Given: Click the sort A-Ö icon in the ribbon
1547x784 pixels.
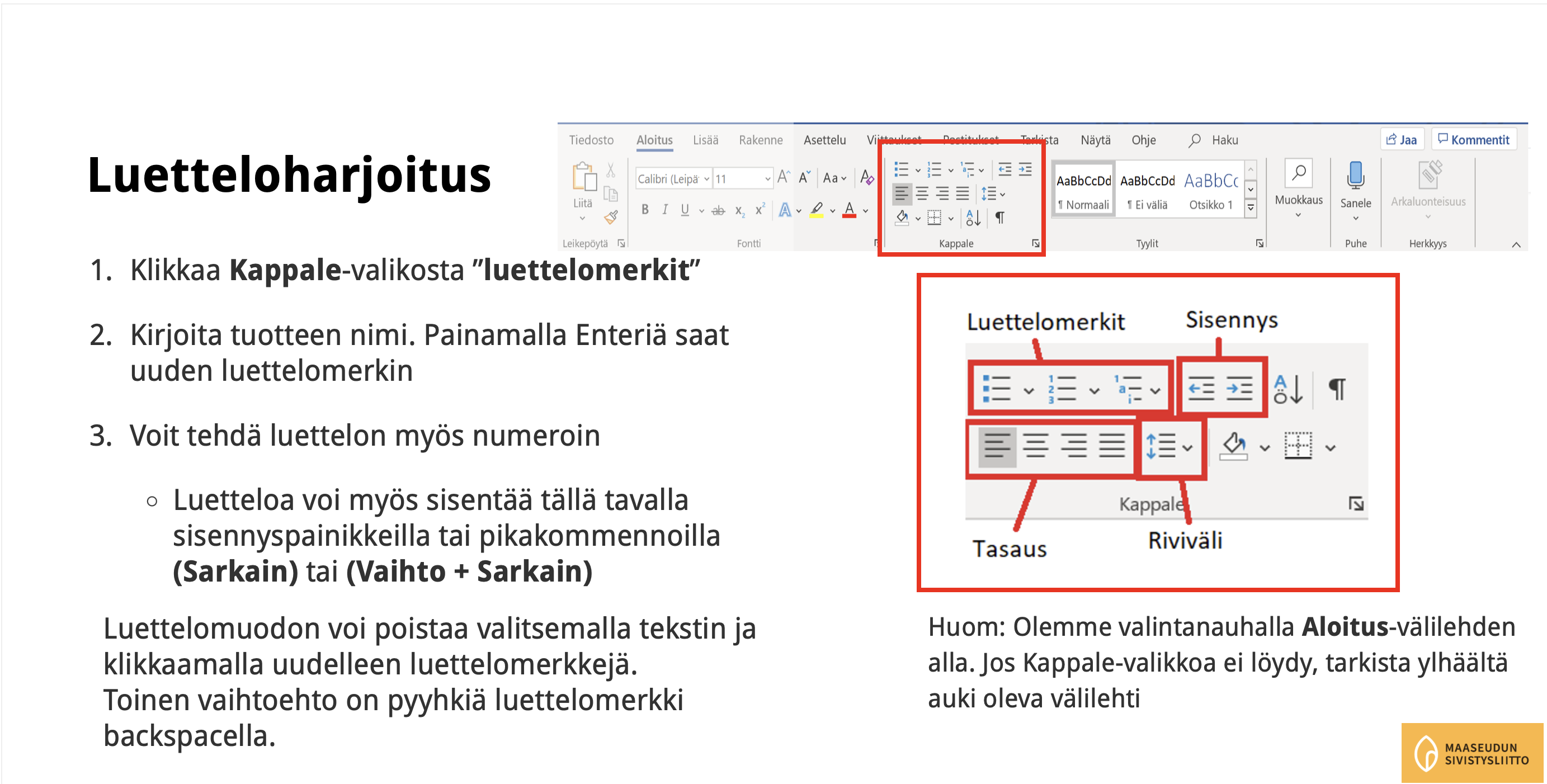Looking at the screenshot, I should 974,218.
